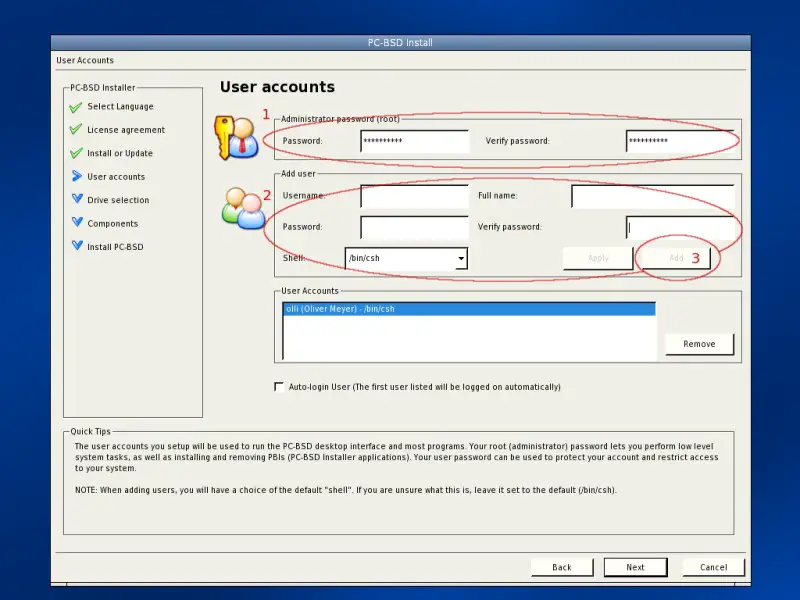
Task: Cancel the PC-BSD installation
Action: point(713,567)
